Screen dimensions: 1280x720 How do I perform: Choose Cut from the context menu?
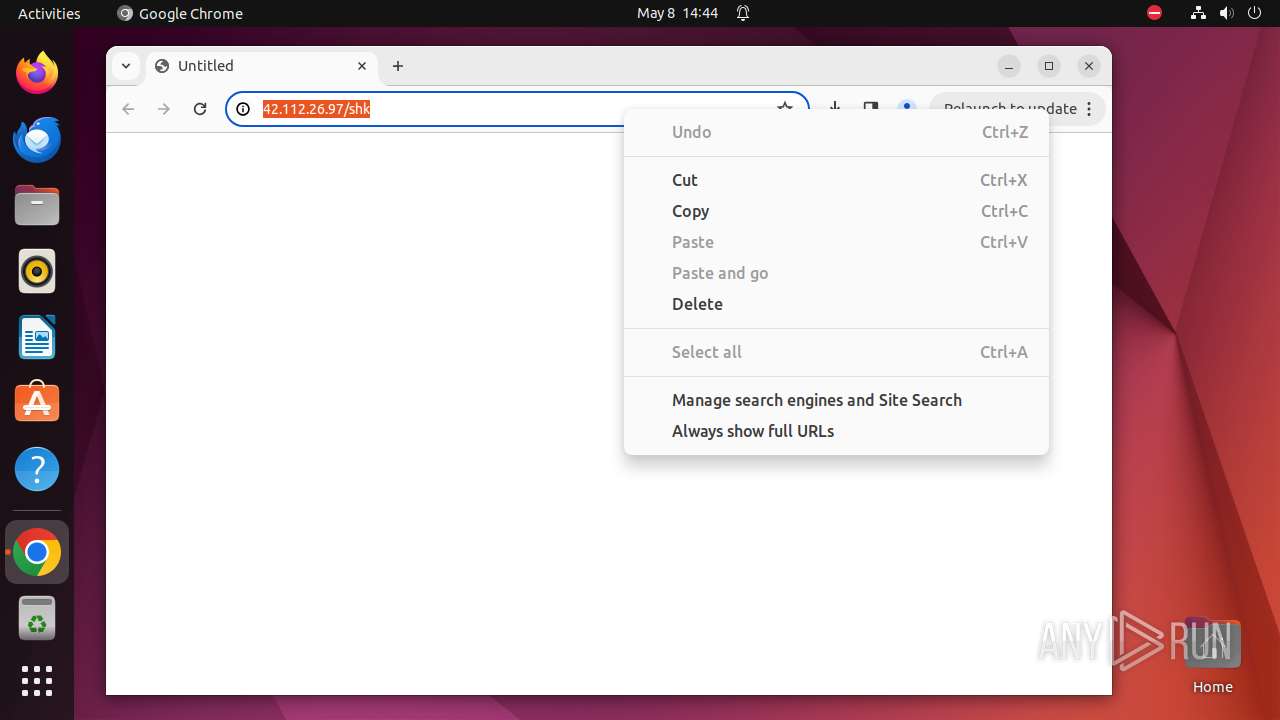pos(836,180)
